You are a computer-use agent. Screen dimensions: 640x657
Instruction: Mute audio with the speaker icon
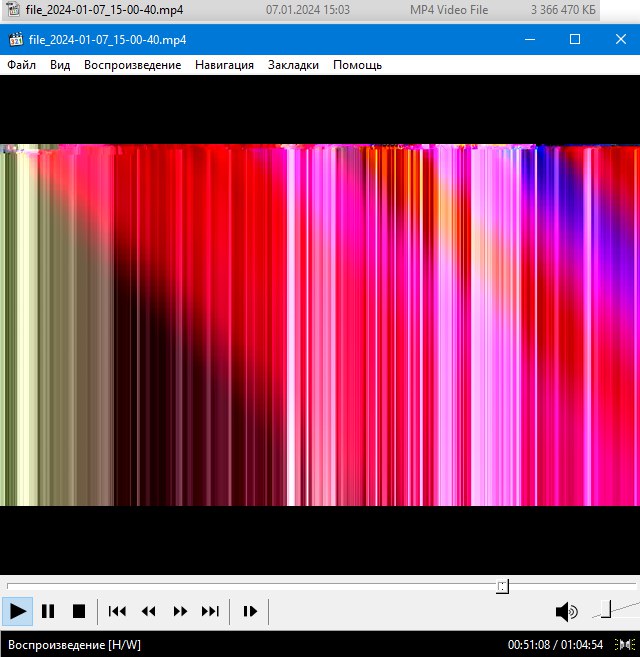click(x=566, y=611)
